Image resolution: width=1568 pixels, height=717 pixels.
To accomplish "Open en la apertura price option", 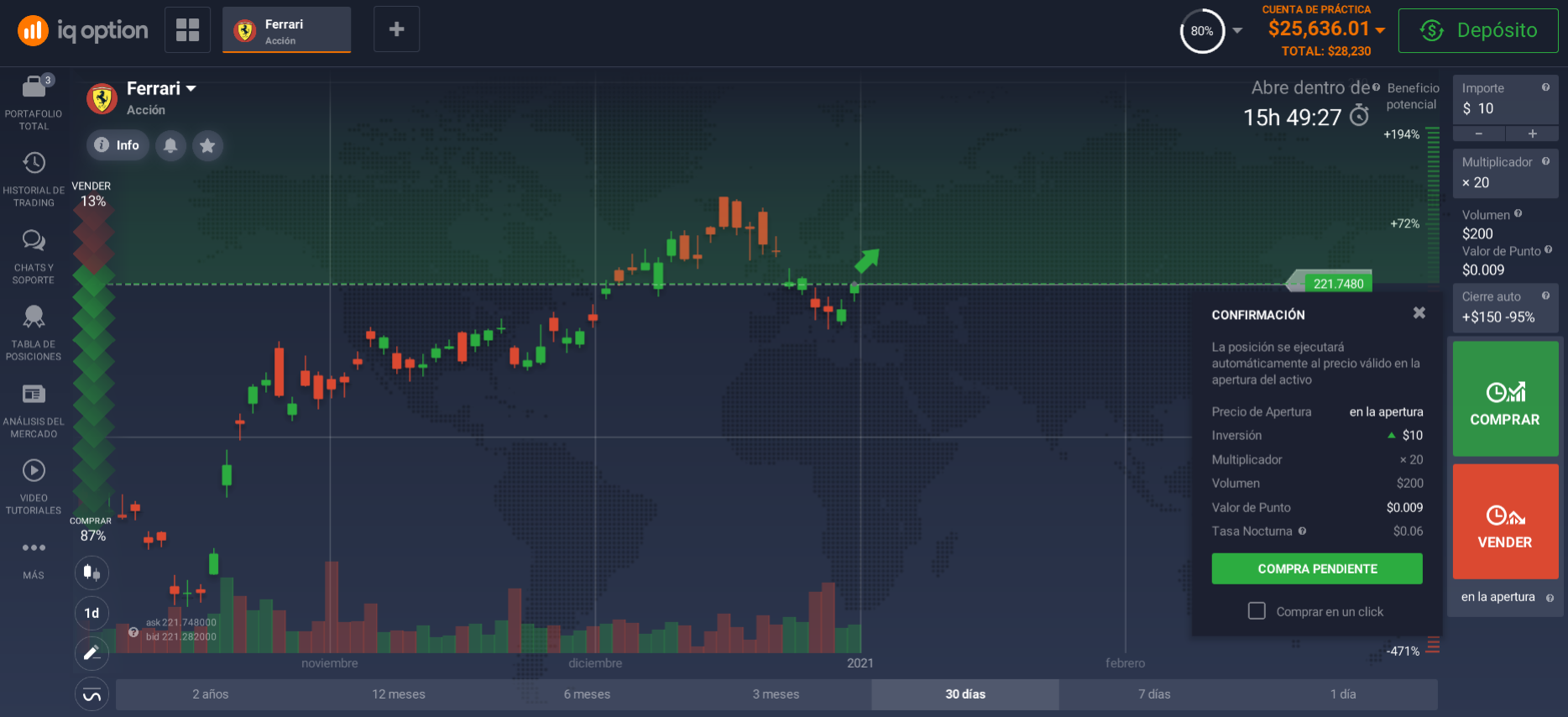I will click(1505, 597).
